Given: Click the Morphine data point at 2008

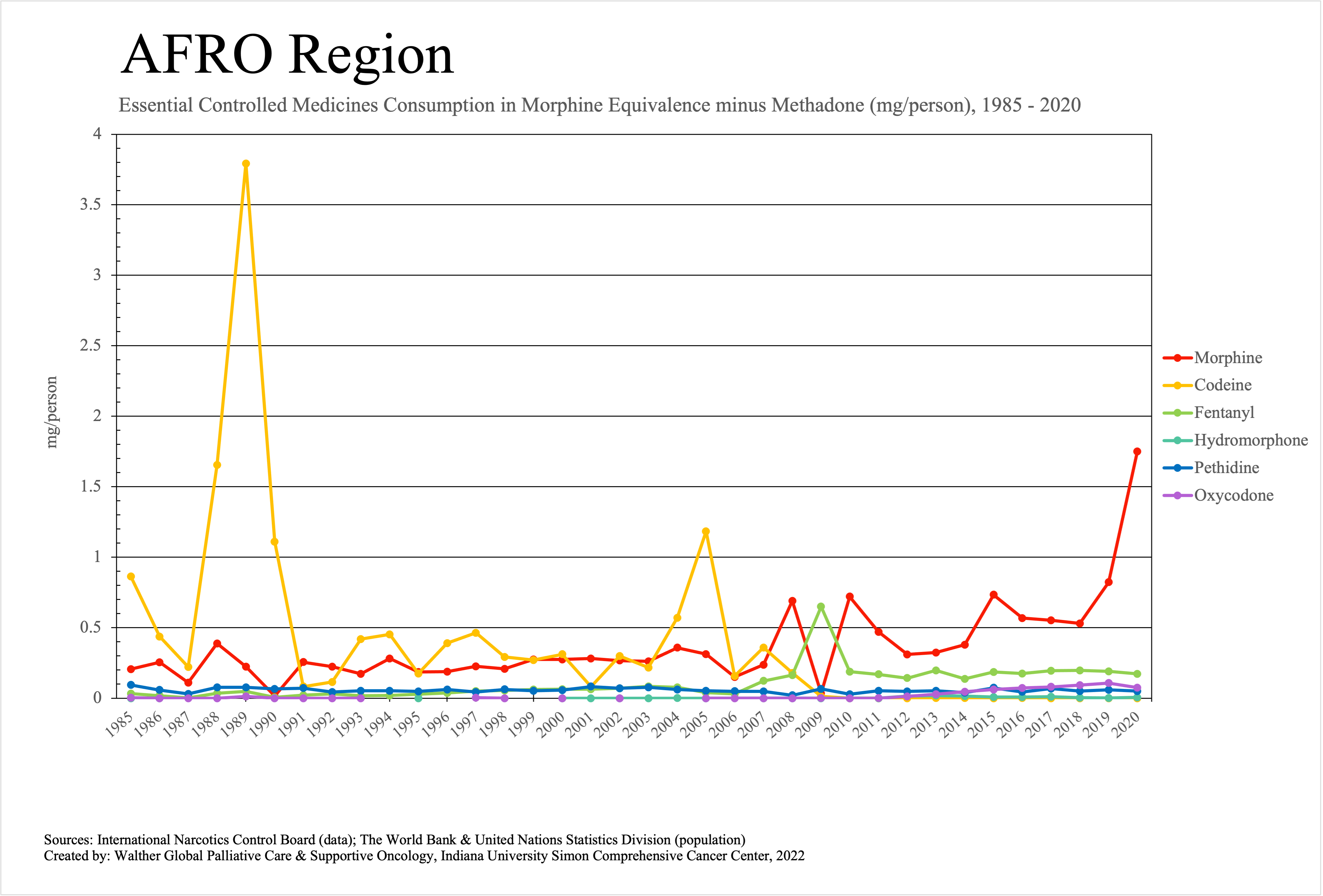Looking at the screenshot, I should [792, 601].
